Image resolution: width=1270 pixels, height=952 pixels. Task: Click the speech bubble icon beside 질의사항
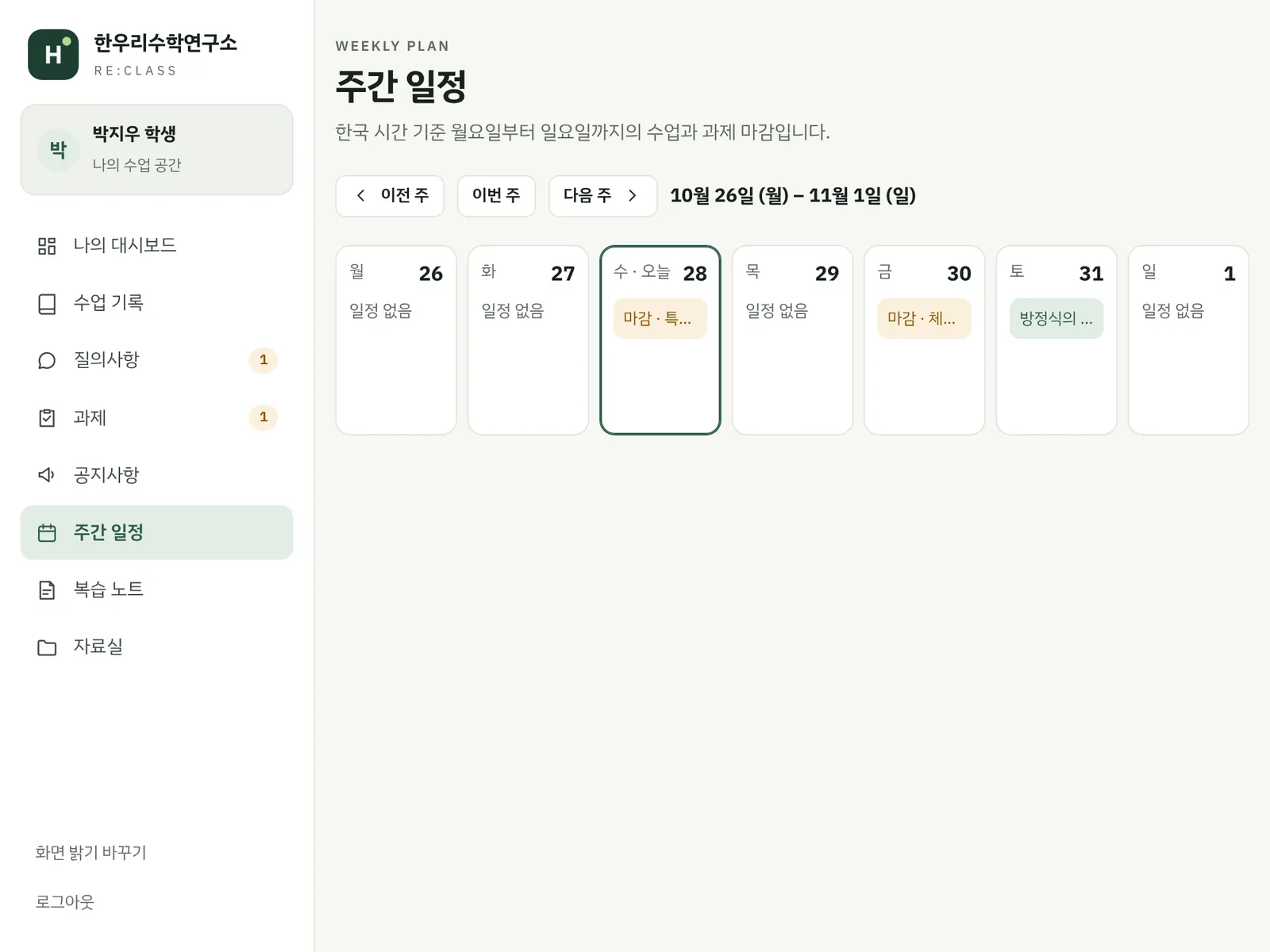(47, 360)
